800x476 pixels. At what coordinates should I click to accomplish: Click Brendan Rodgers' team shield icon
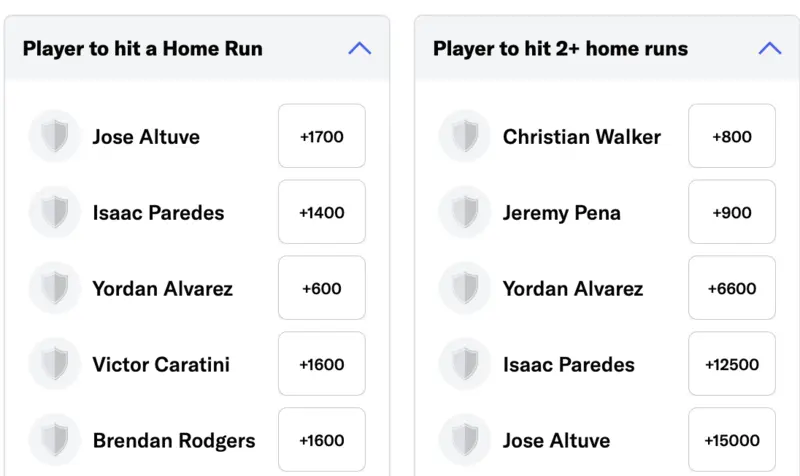(55, 440)
